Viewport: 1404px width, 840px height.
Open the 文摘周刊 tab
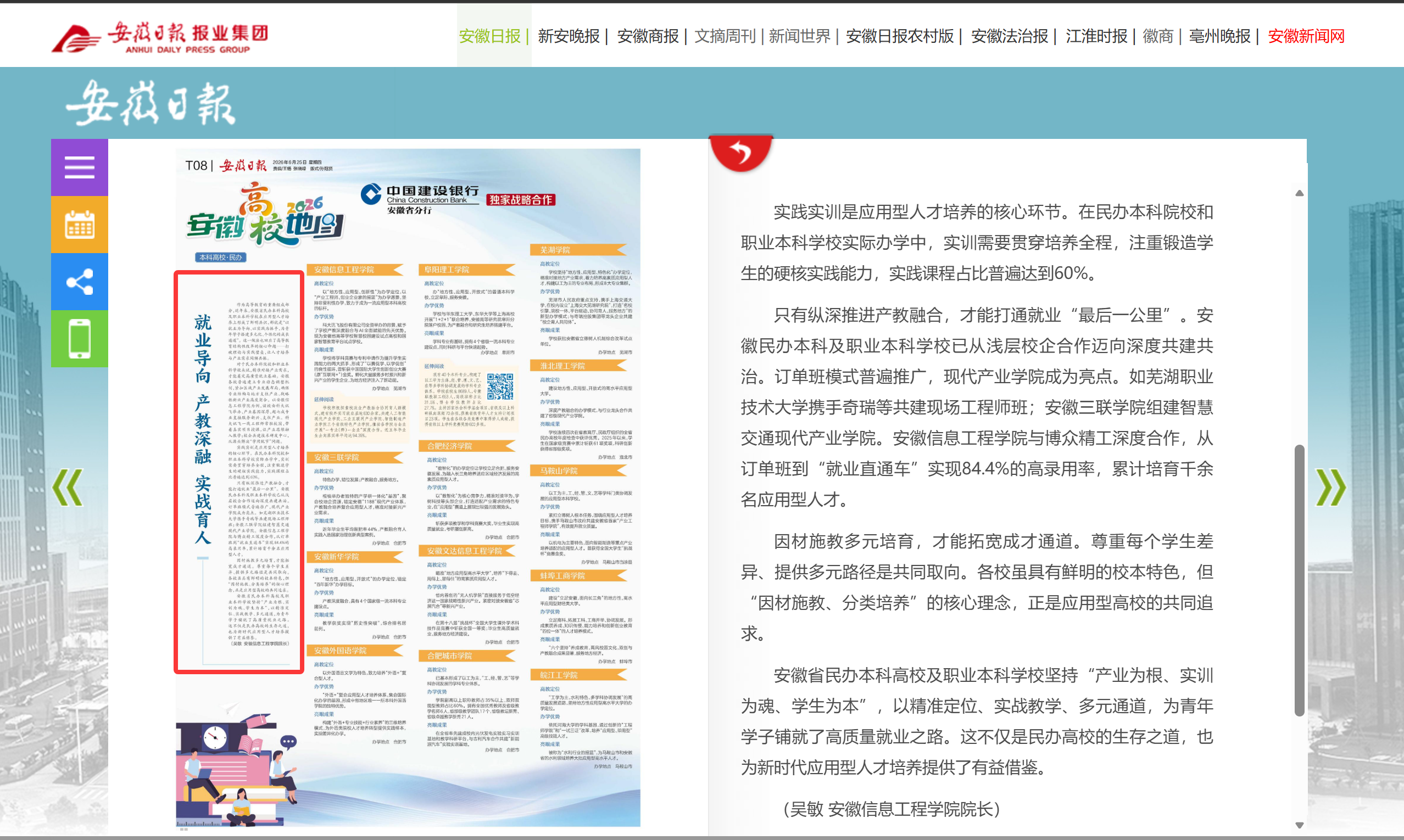pyautogui.click(x=726, y=36)
